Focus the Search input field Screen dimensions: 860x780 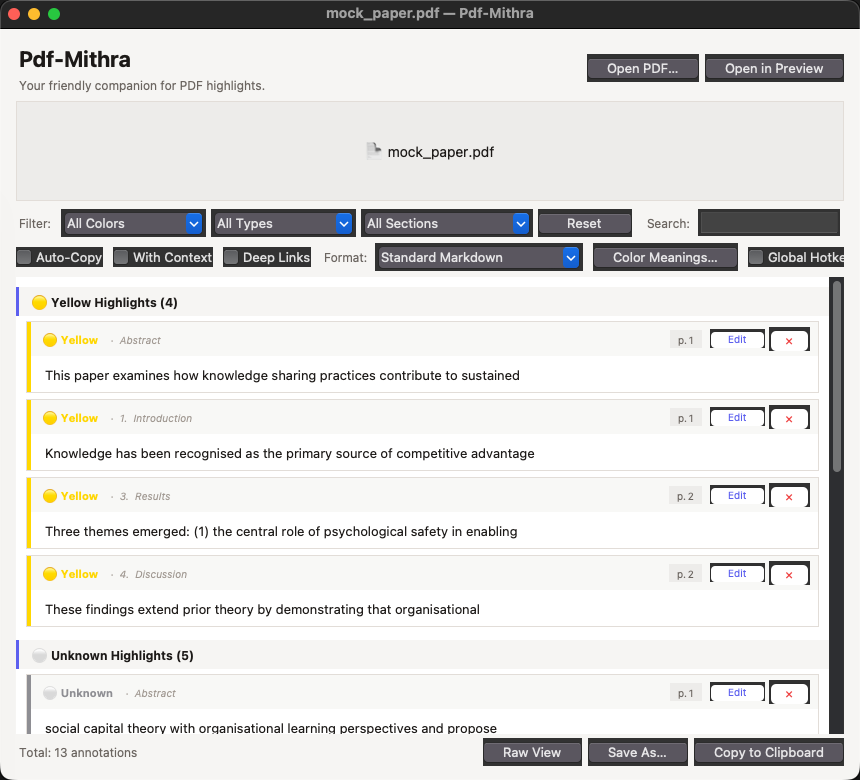[769, 223]
